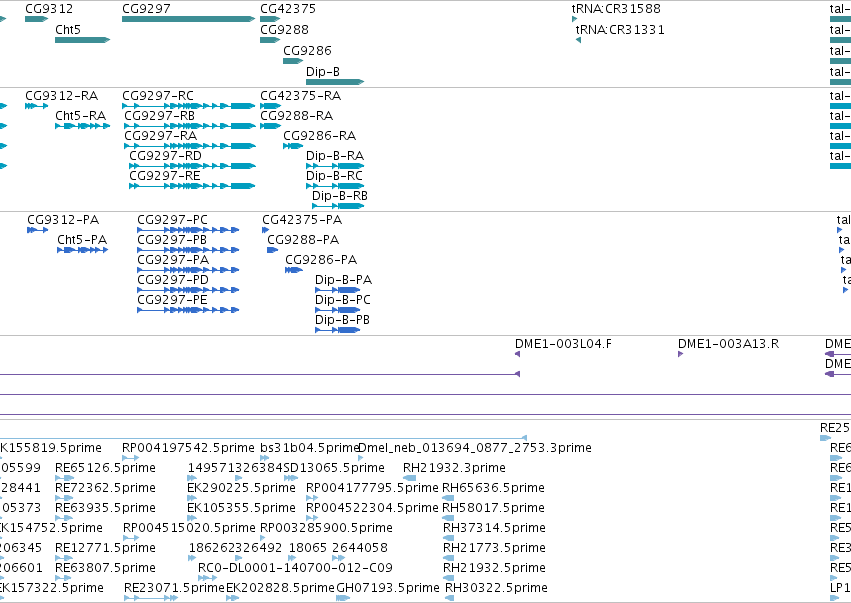Select the CG9288 gene feature
The image size is (851, 603).
[x=270, y=40]
